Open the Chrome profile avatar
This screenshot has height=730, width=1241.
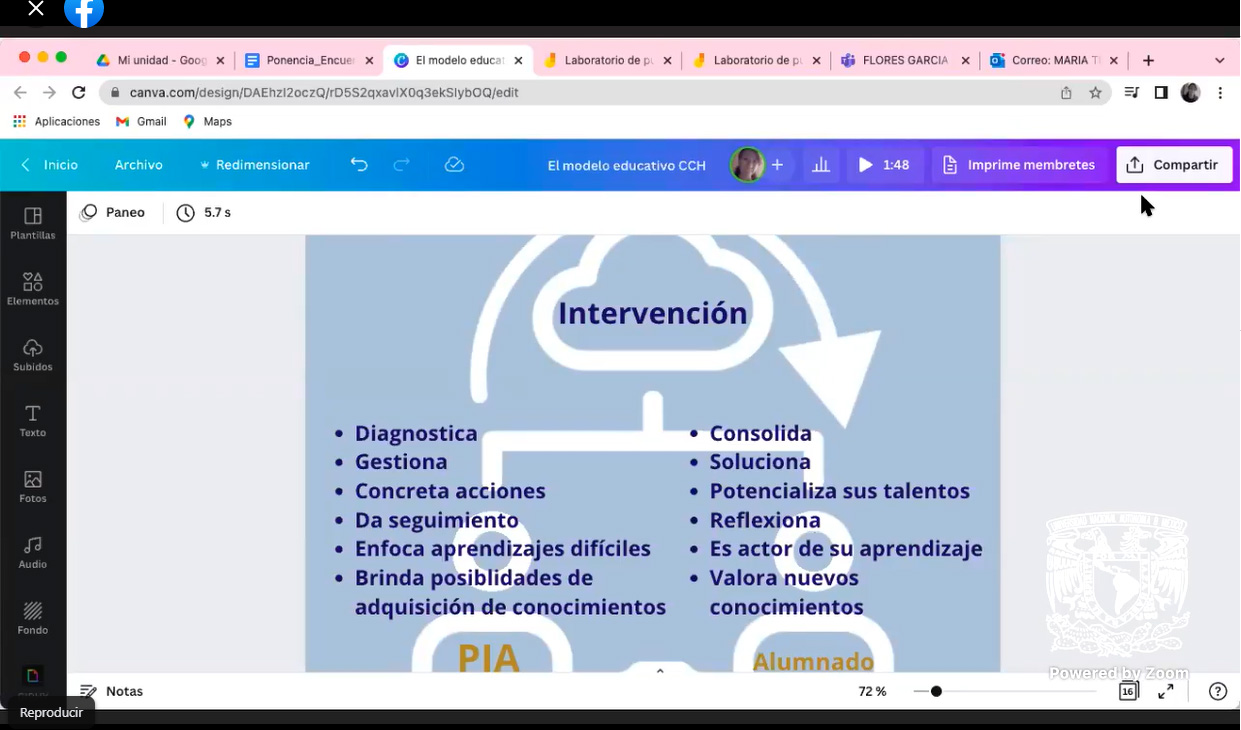(1190, 92)
